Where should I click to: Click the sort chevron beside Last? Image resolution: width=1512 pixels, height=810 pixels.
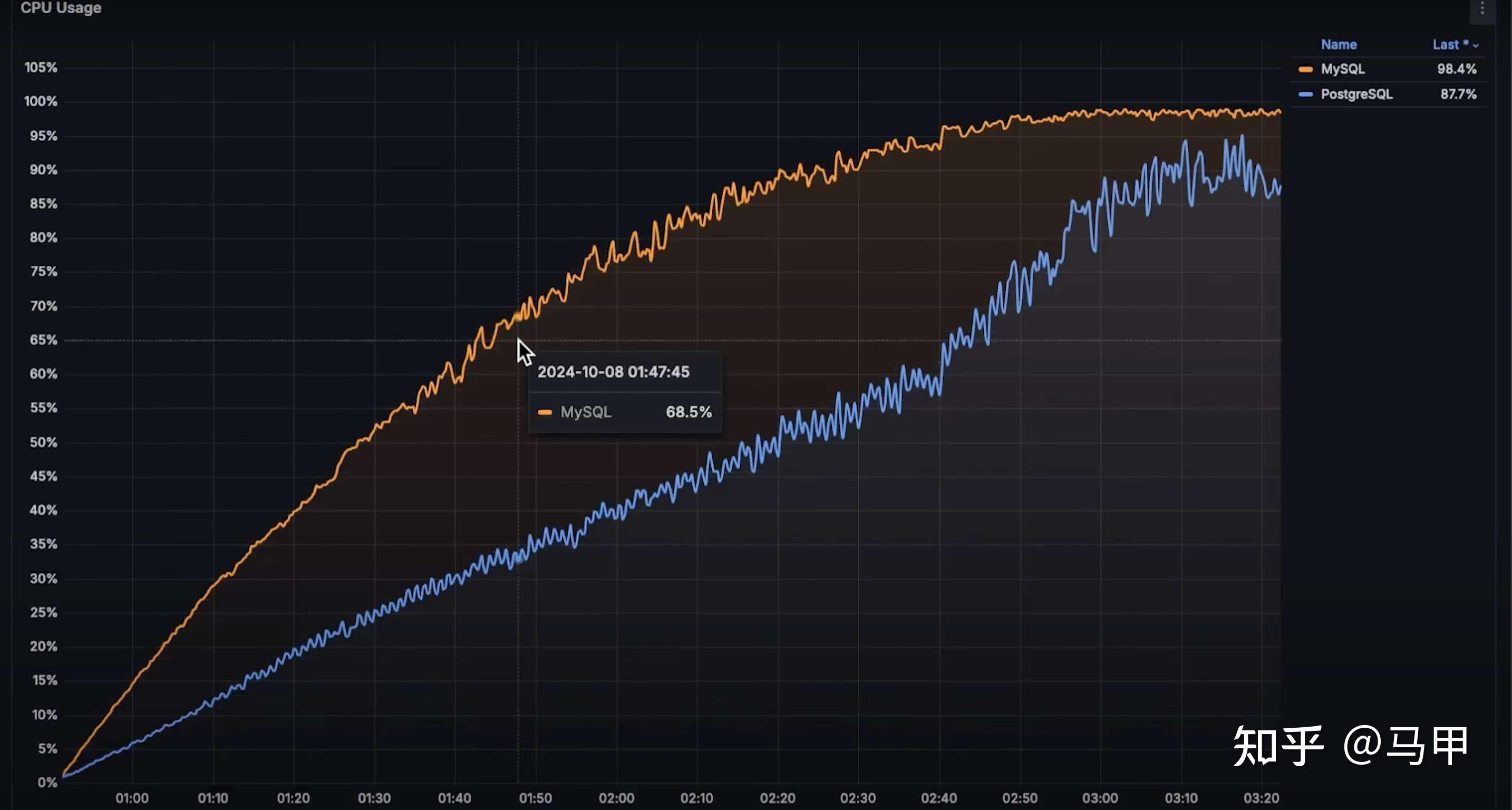pos(1476,46)
